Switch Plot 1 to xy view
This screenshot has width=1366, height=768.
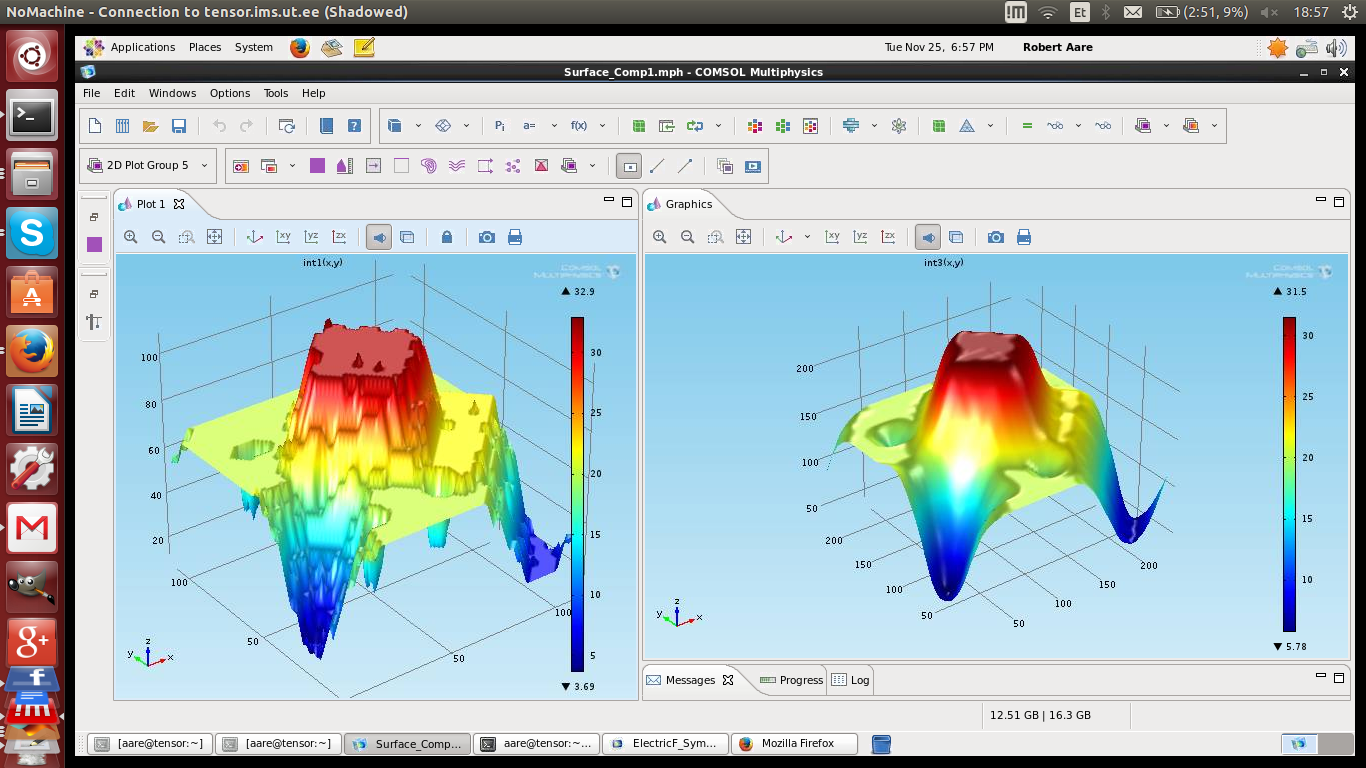point(283,237)
